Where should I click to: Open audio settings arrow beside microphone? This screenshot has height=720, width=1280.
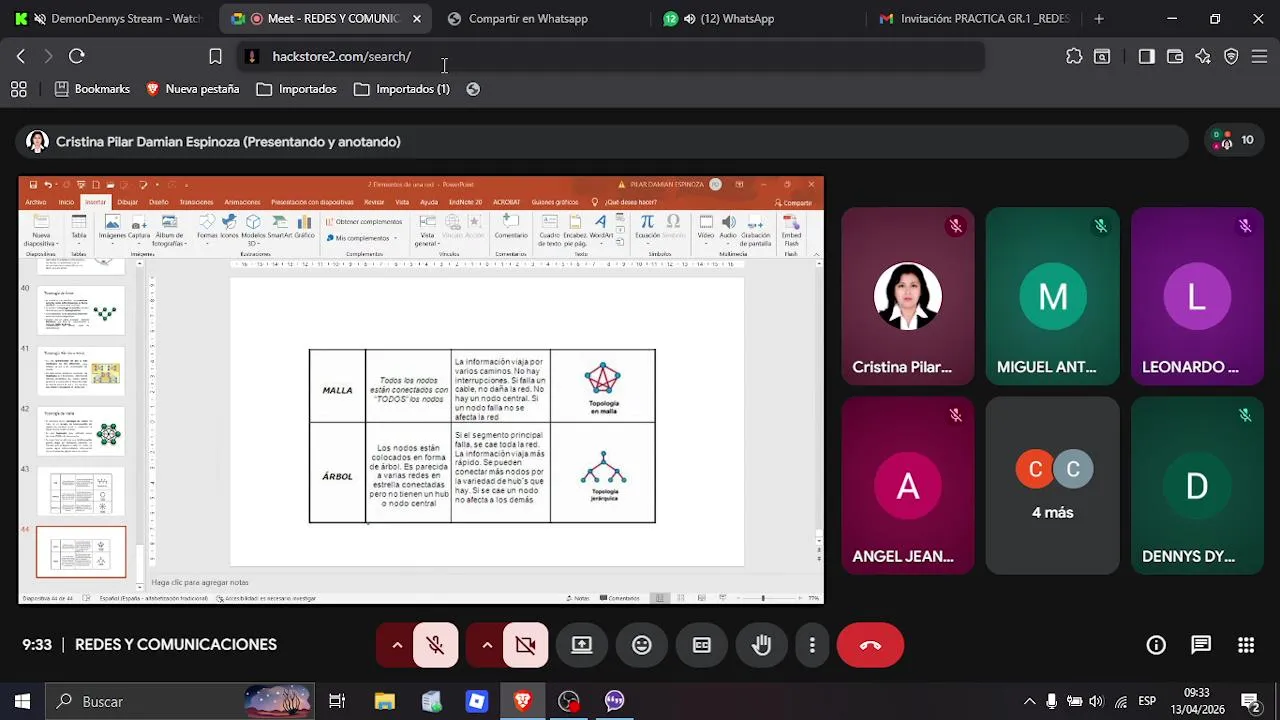[397, 645]
